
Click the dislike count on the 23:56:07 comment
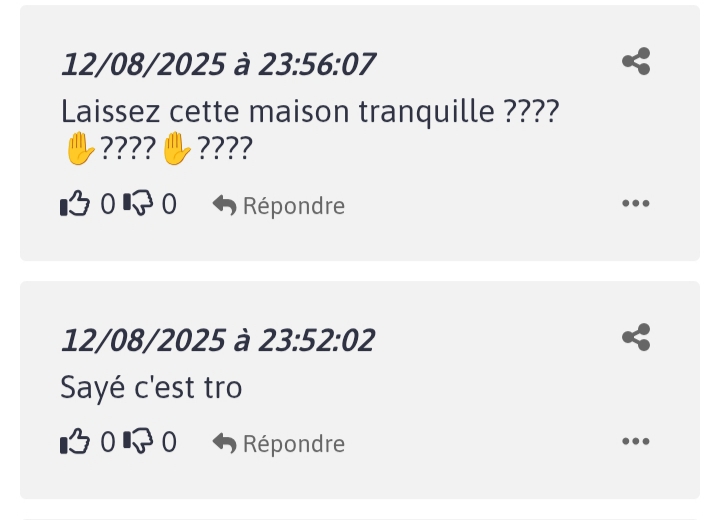pyautogui.click(x=169, y=205)
